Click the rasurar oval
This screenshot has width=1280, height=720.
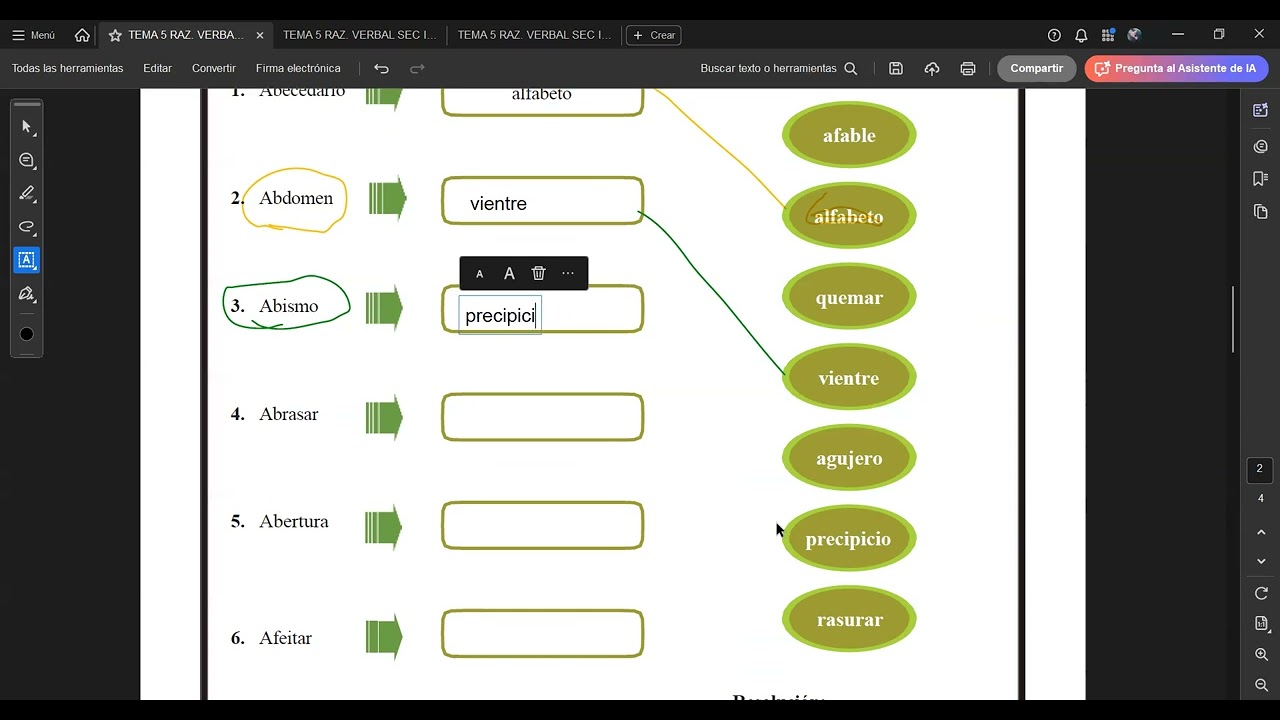[x=849, y=619]
